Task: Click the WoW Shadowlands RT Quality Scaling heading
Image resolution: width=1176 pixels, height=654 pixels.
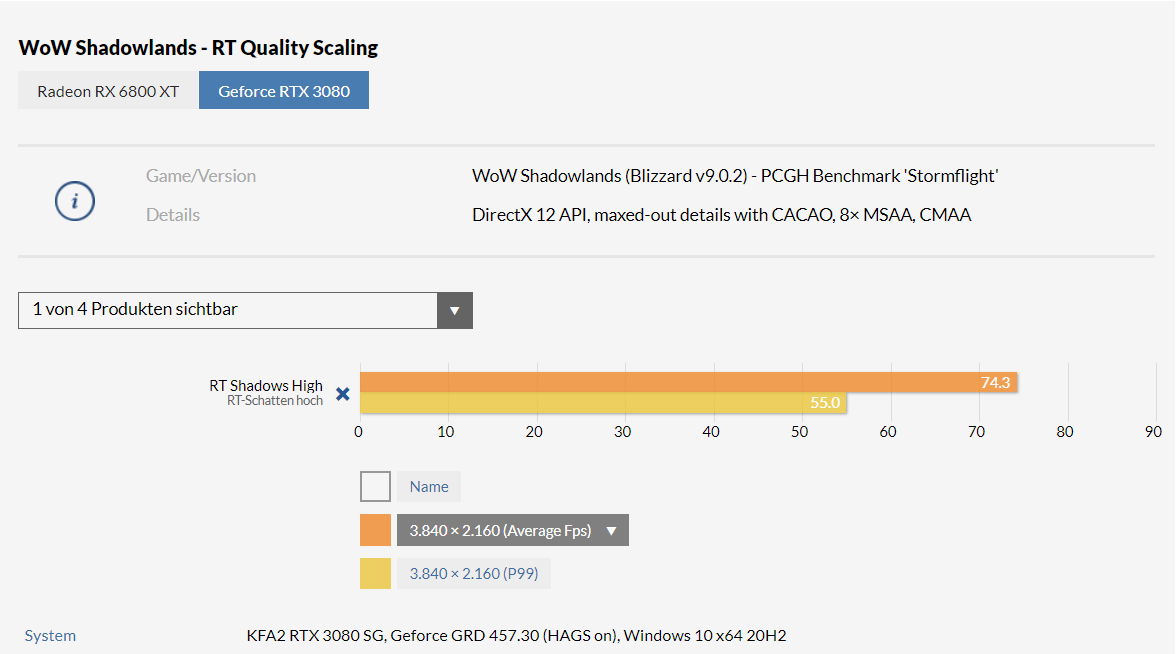Action: [x=198, y=47]
